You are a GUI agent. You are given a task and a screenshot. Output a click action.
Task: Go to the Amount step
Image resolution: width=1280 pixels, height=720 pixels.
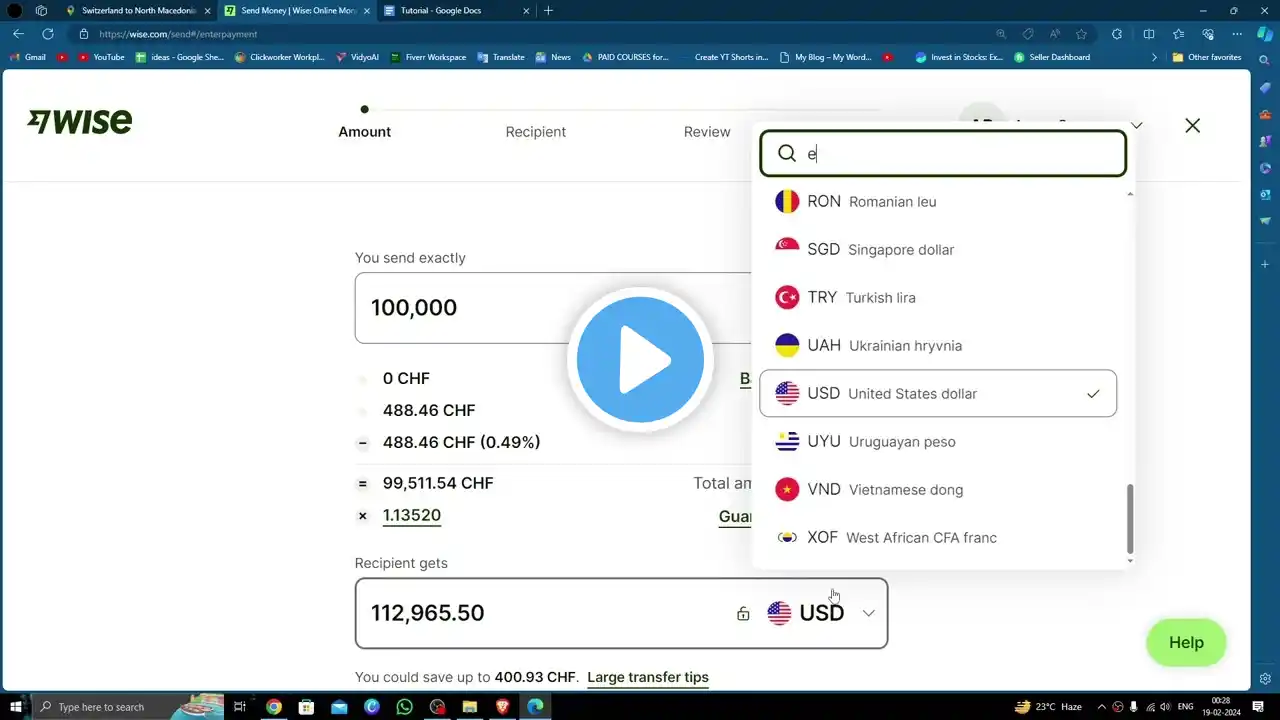click(x=365, y=132)
